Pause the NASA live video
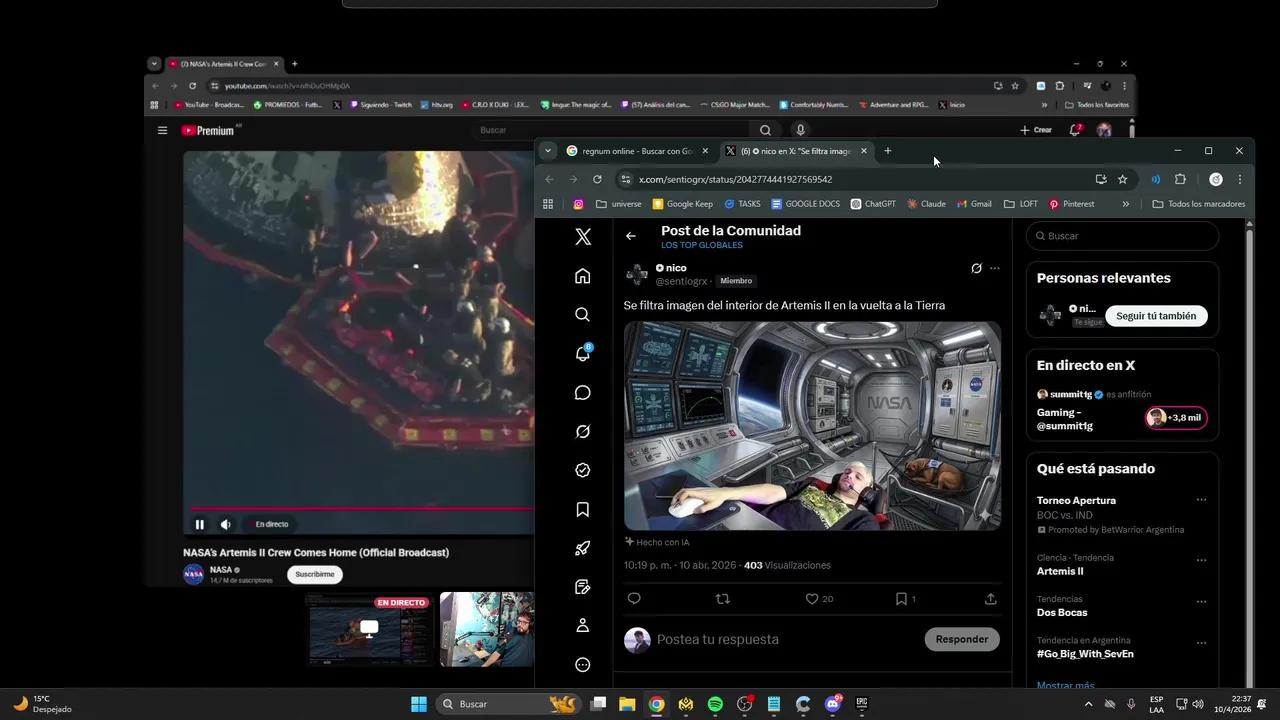The width and height of the screenshot is (1280, 720). [x=199, y=524]
